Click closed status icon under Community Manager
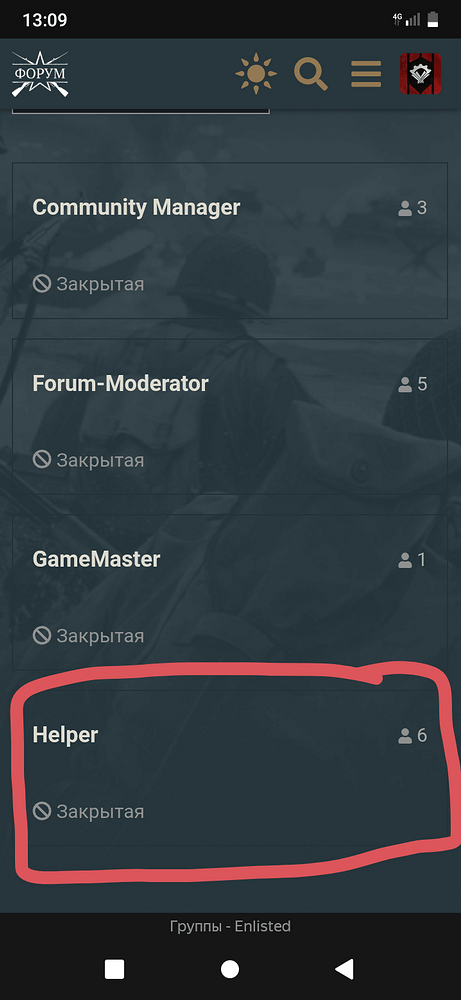This screenshot has width=461, height=1000. click(x=42, y=284)
